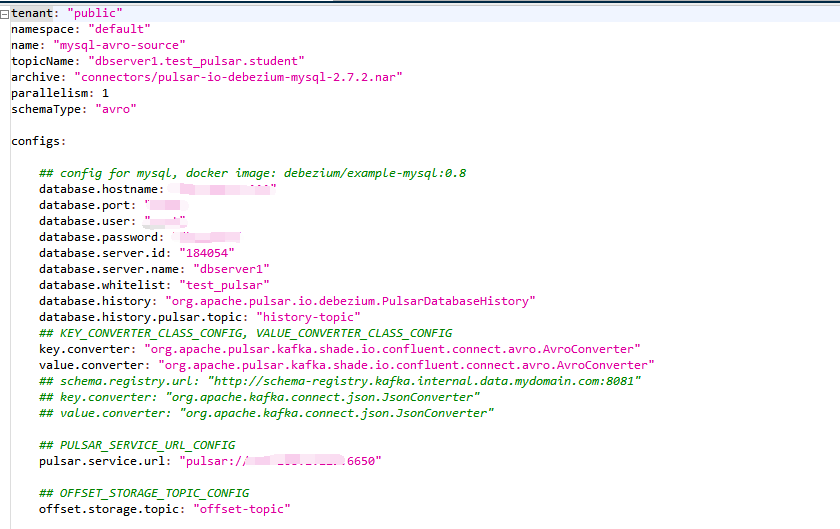Click the KEY_CONVERTER_CLASS_CONFIG comment
This screenshot has width=840, height=529.
pyautogui.click(x=245, y=333)
